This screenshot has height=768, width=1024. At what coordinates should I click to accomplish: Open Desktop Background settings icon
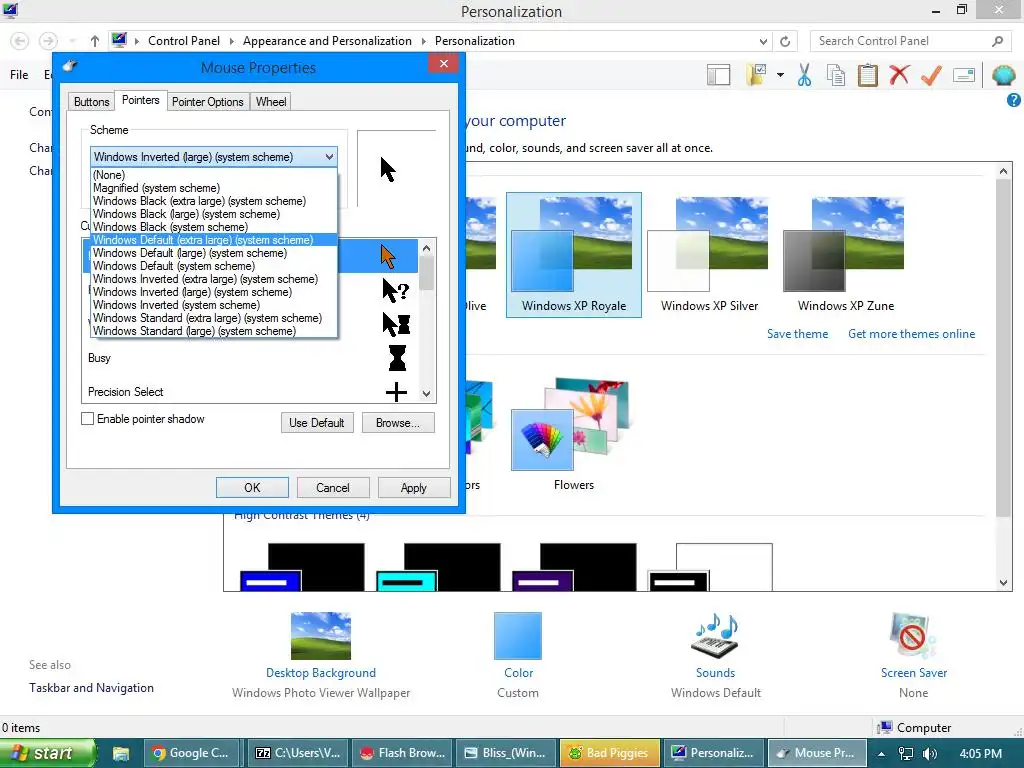[x=321, y=635]
